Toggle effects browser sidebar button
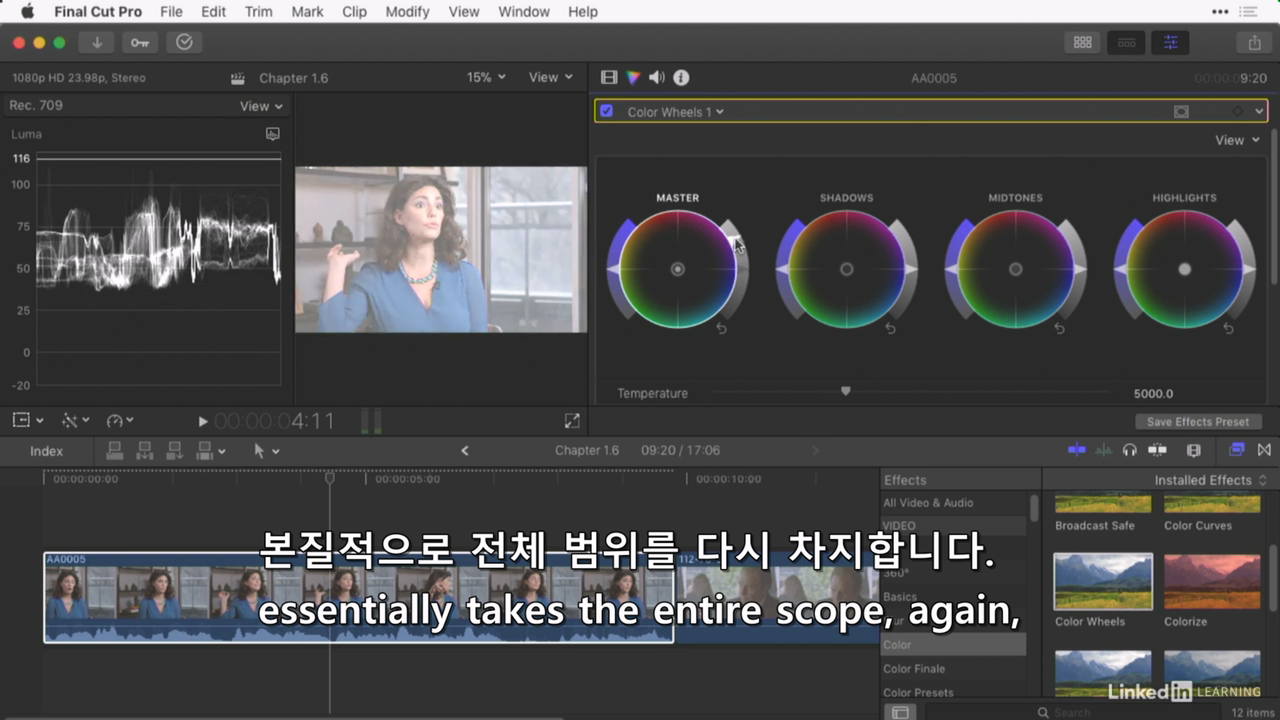 (x=901, y=712)
